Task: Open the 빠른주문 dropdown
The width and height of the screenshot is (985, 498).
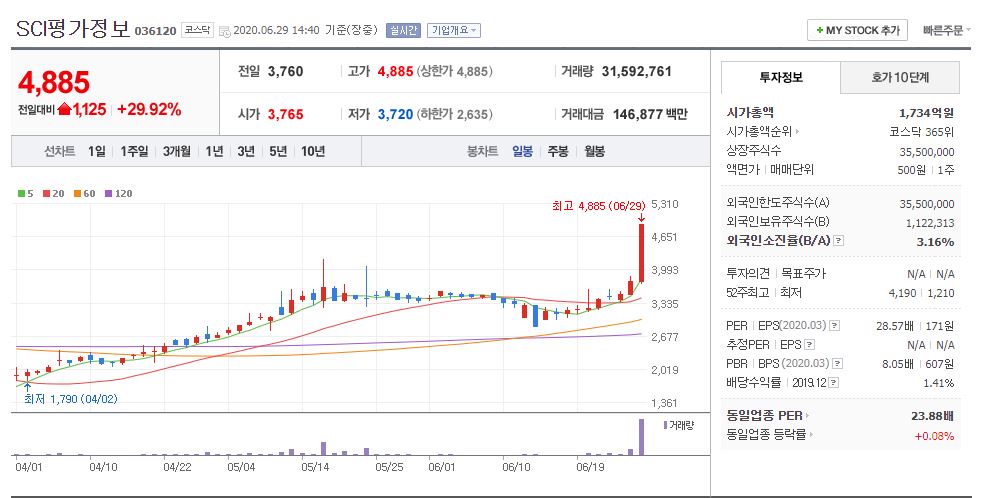Action: (x=946, y=30)
